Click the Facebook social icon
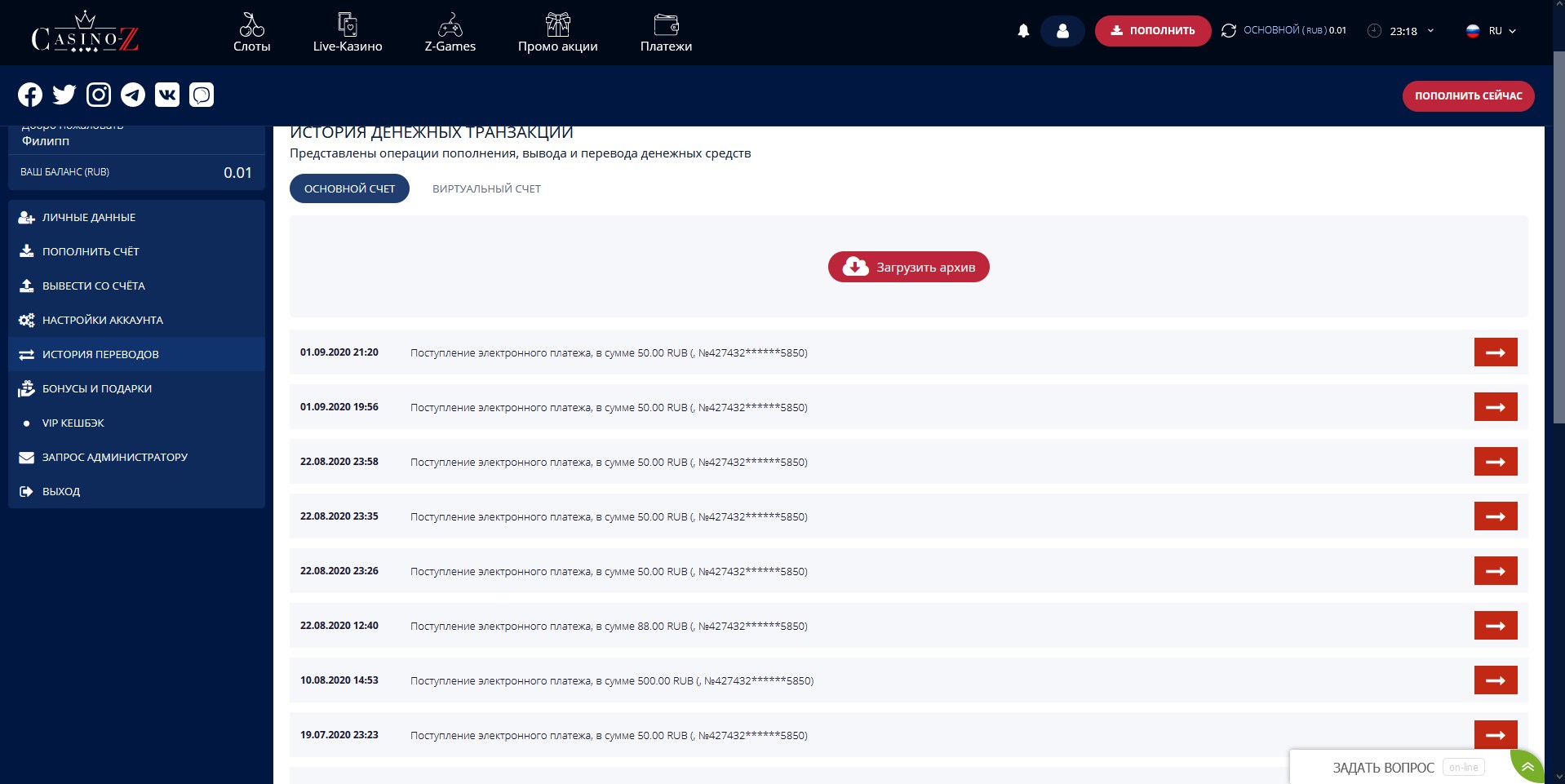 (29, 94)
